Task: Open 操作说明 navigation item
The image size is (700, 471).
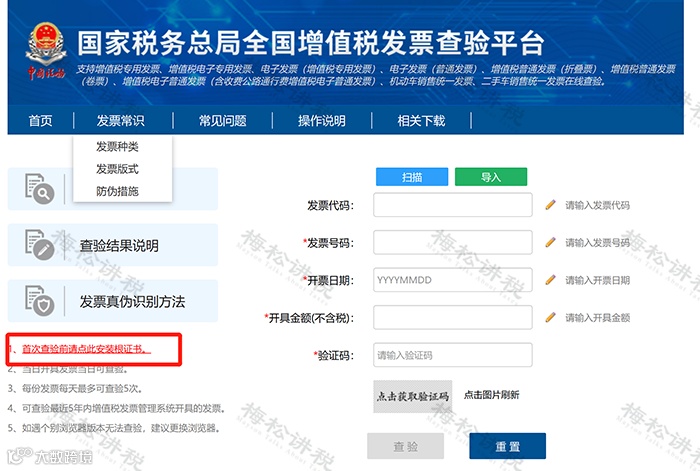Action: [322, 121]
